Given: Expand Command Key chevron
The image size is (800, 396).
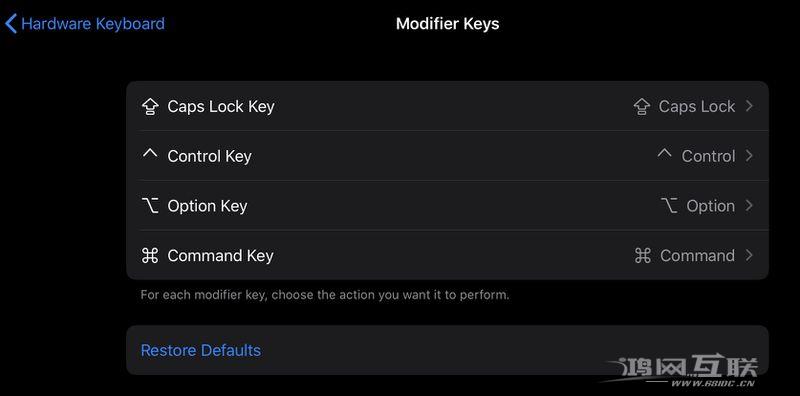Looking at the screenshot, I should [x=748, y=255].
